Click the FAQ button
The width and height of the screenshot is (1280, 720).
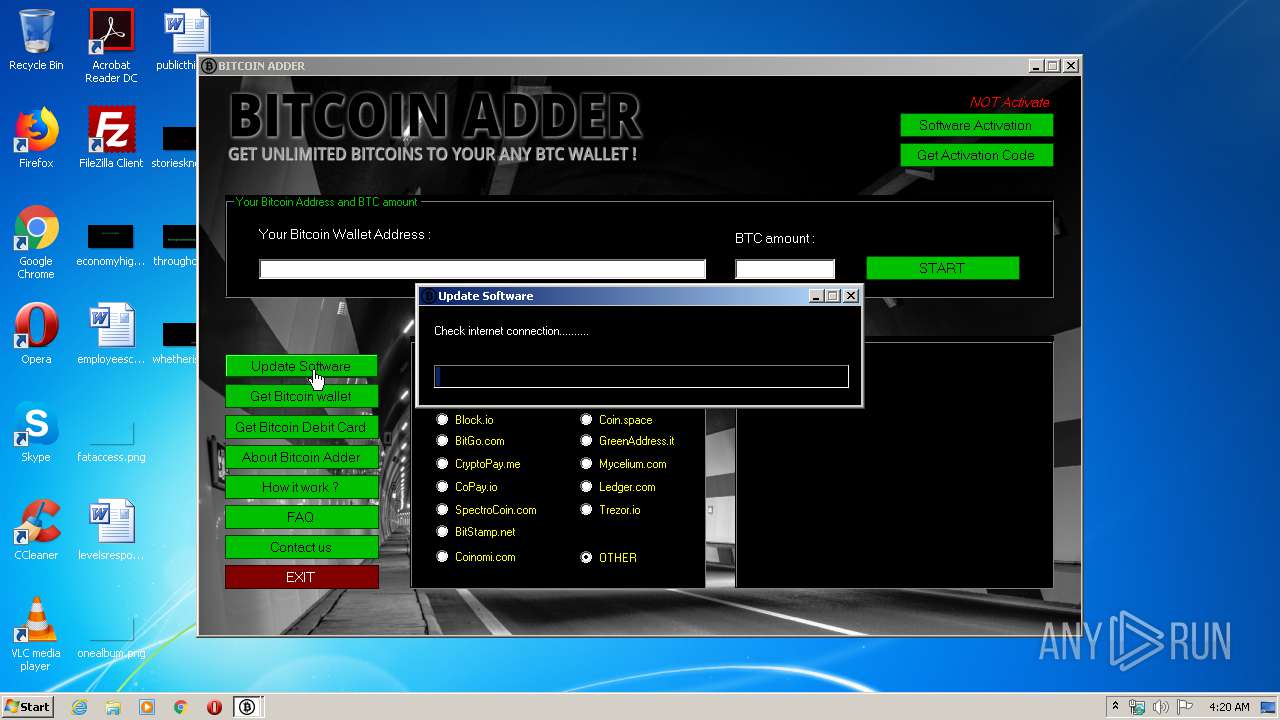[x=301, y=517]
